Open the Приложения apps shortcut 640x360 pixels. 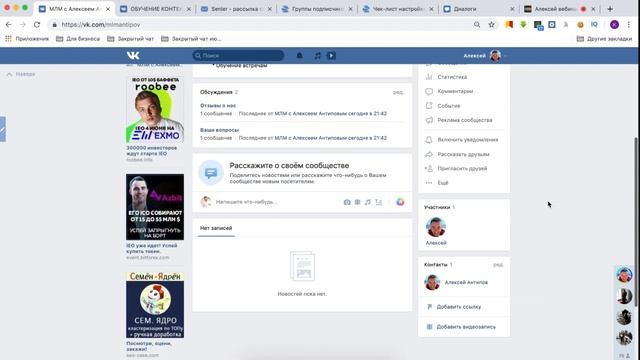click(27, 39)
